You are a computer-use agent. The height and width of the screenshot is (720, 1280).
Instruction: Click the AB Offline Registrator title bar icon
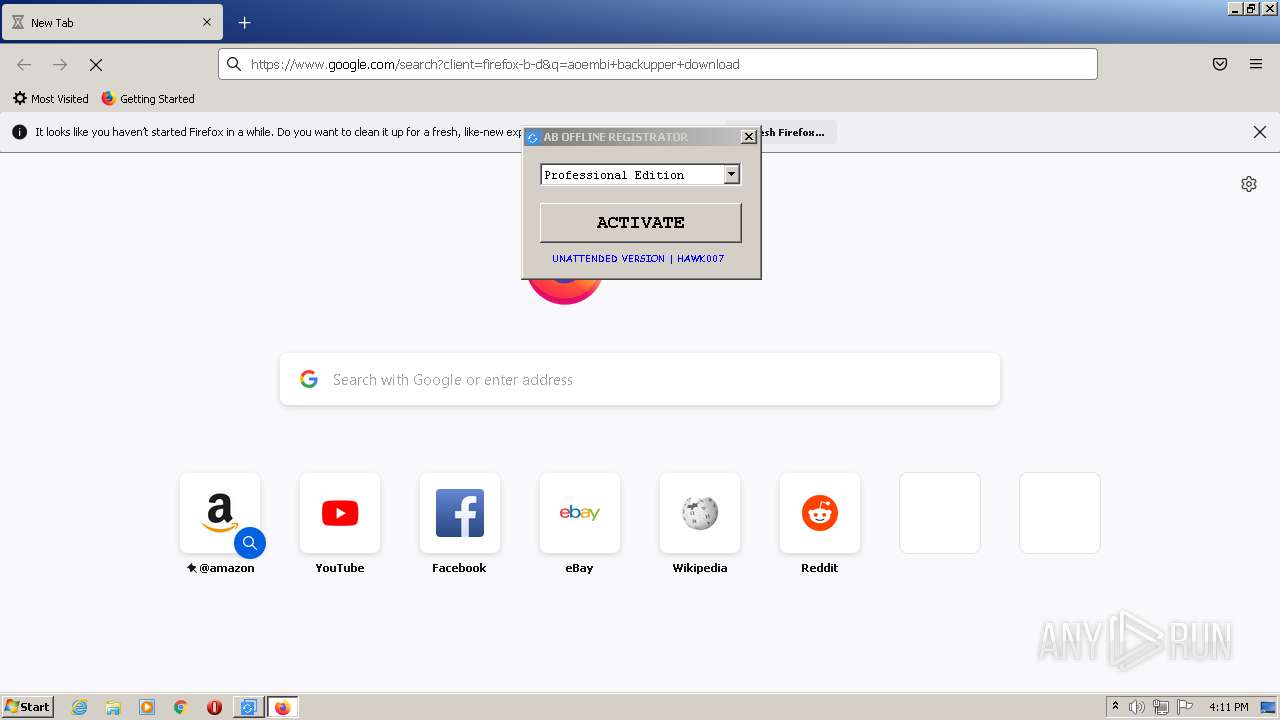click(533, 137)
